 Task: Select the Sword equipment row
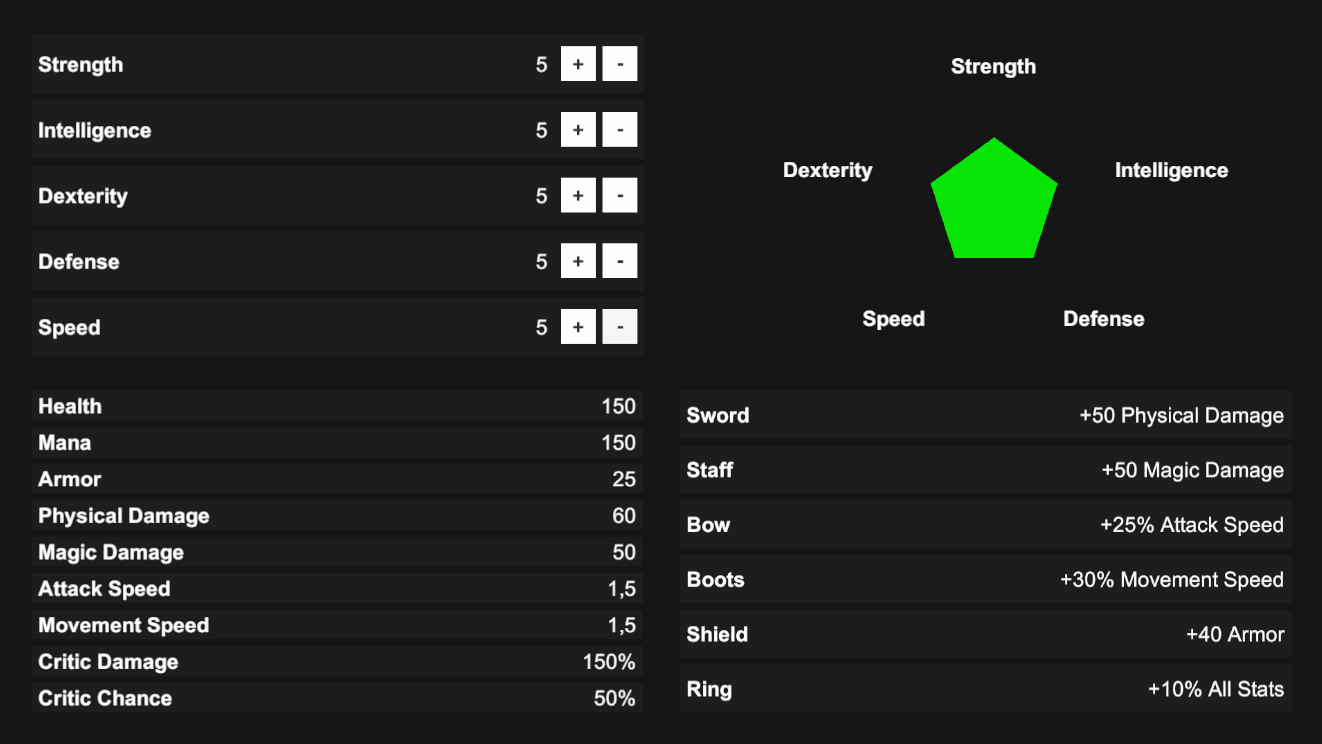[985, 415]
